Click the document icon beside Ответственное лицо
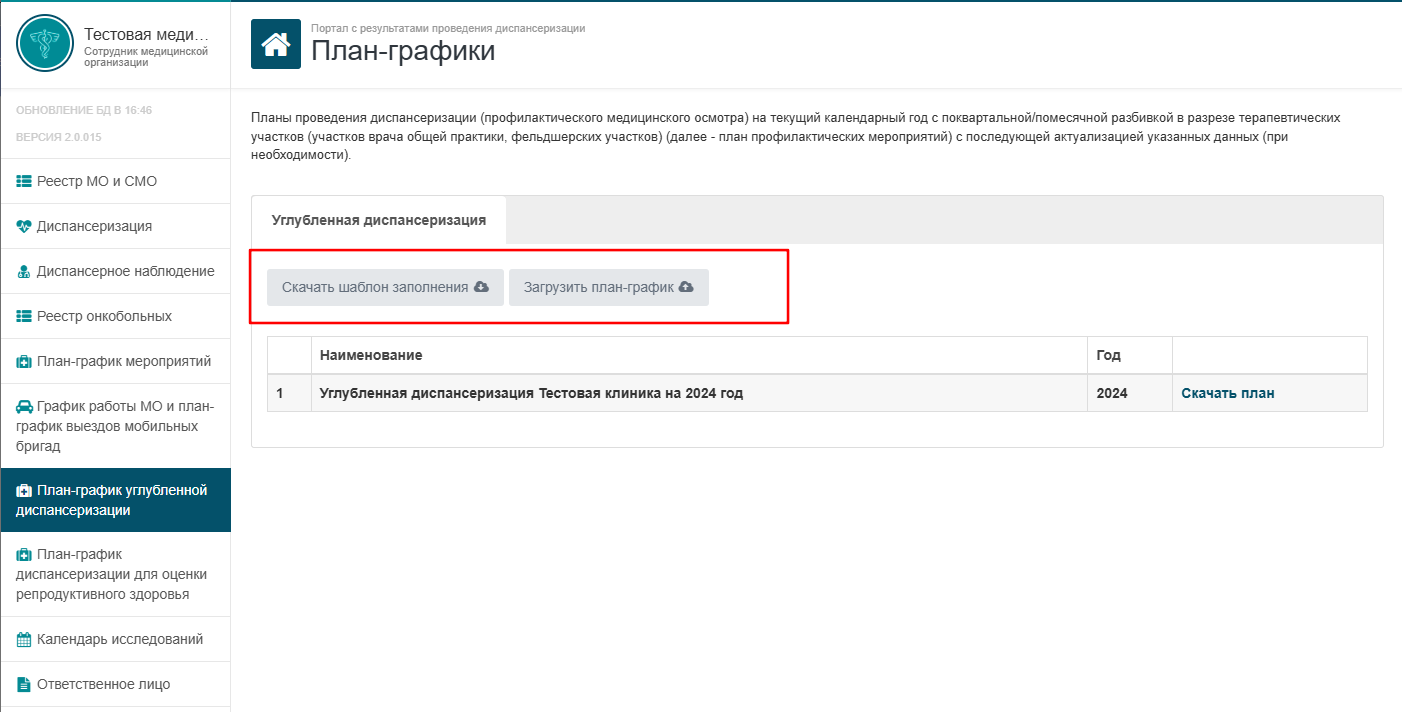This screenshot has height=712, width=1402. (x=25, y=685)
